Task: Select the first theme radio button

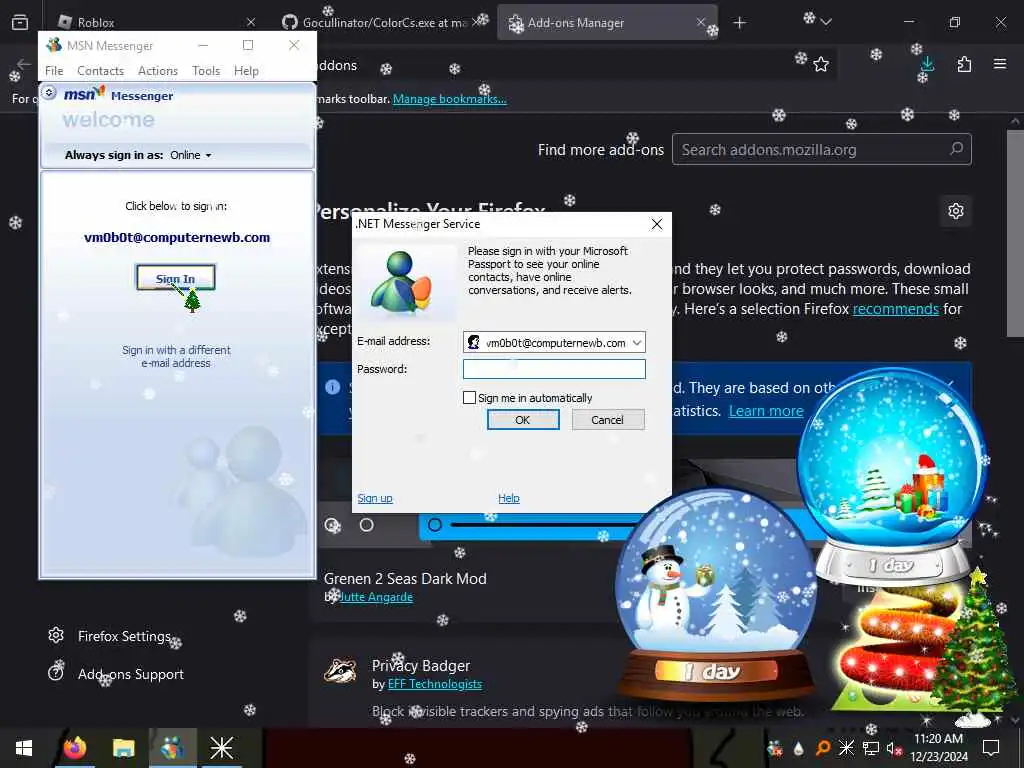Action: (x=332, y=524)
